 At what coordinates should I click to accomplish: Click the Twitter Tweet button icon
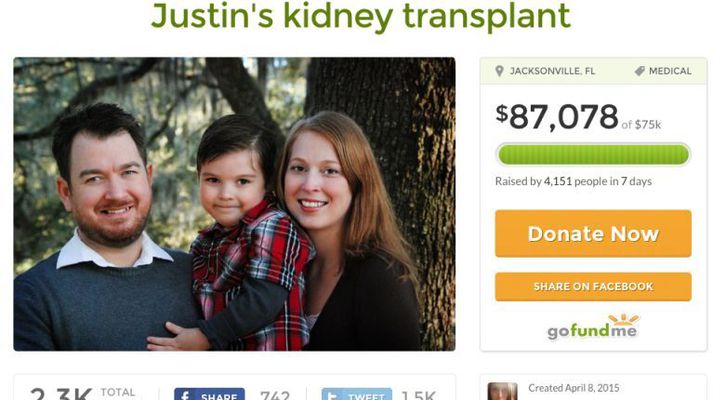[333, 395]
